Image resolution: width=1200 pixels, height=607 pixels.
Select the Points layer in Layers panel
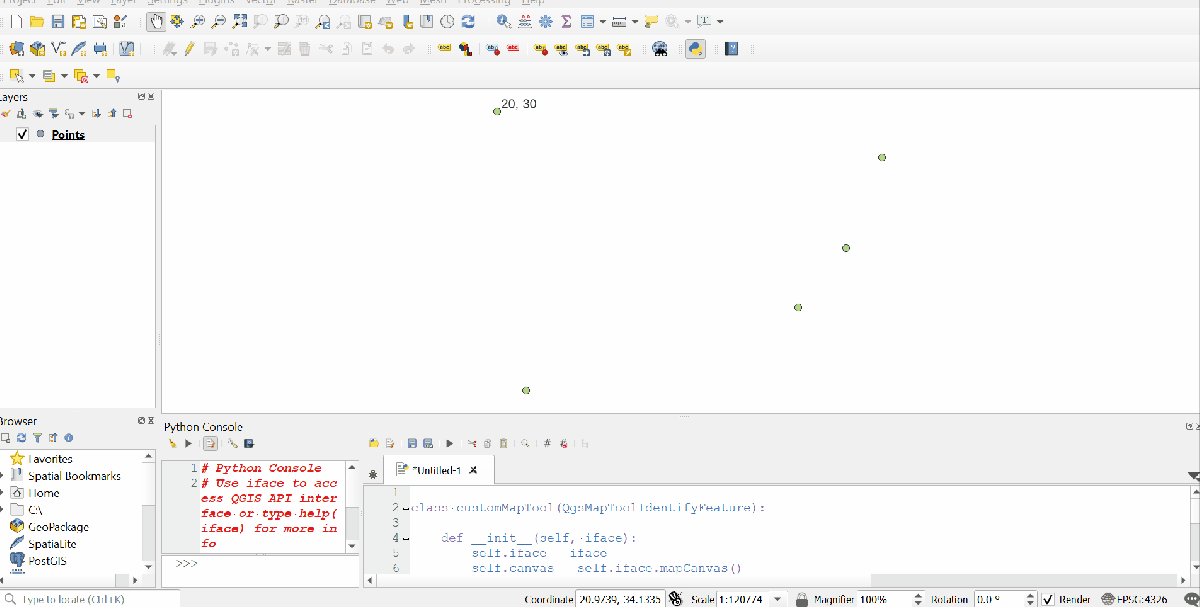(68, 134)
